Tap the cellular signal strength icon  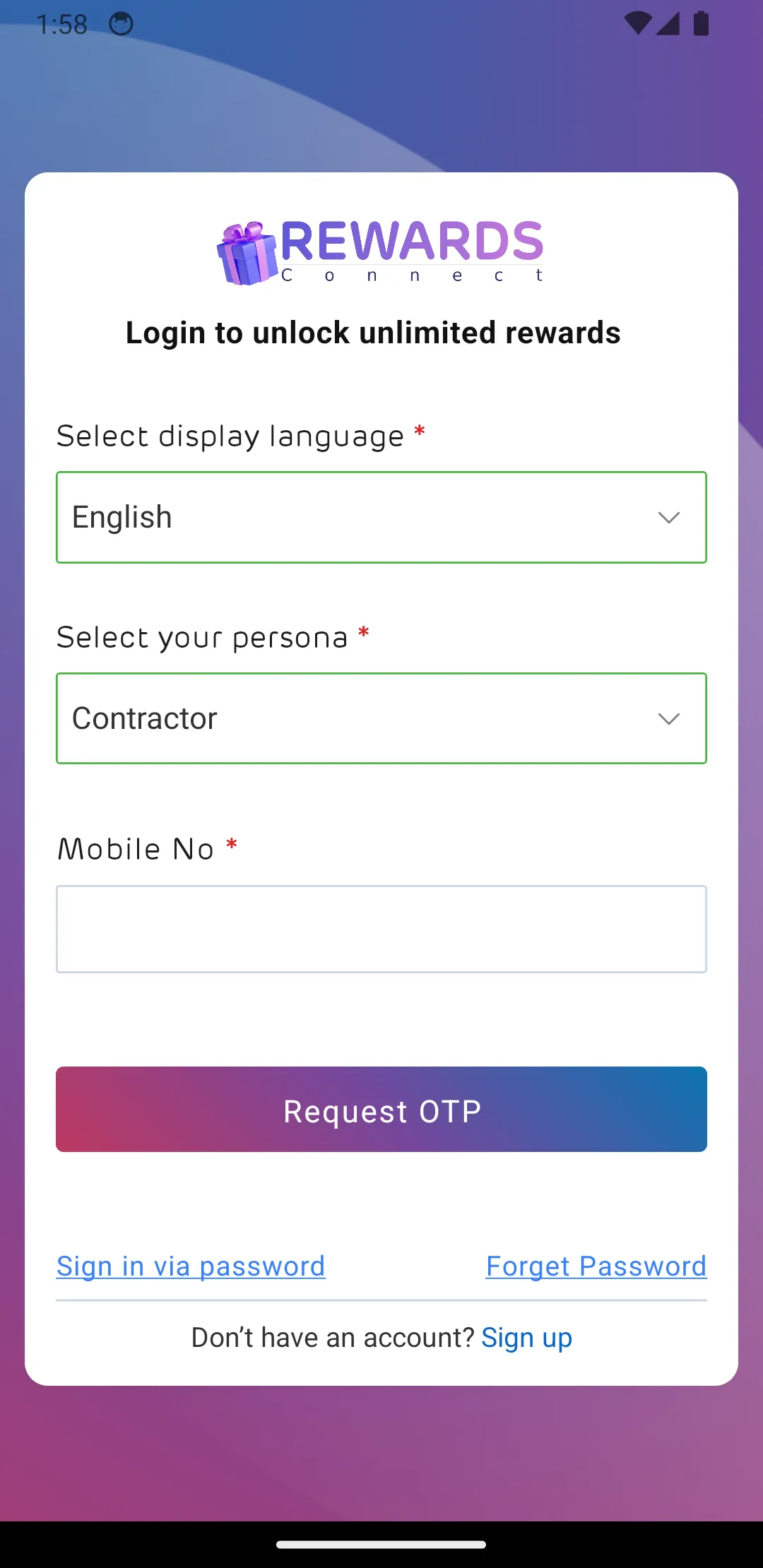668,23
